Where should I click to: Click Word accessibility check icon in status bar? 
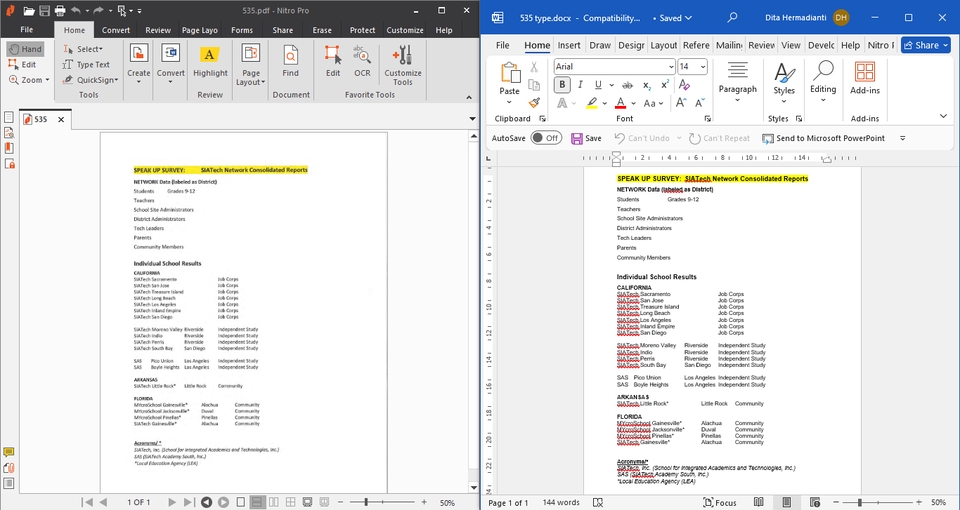click(x=598, y=503)
